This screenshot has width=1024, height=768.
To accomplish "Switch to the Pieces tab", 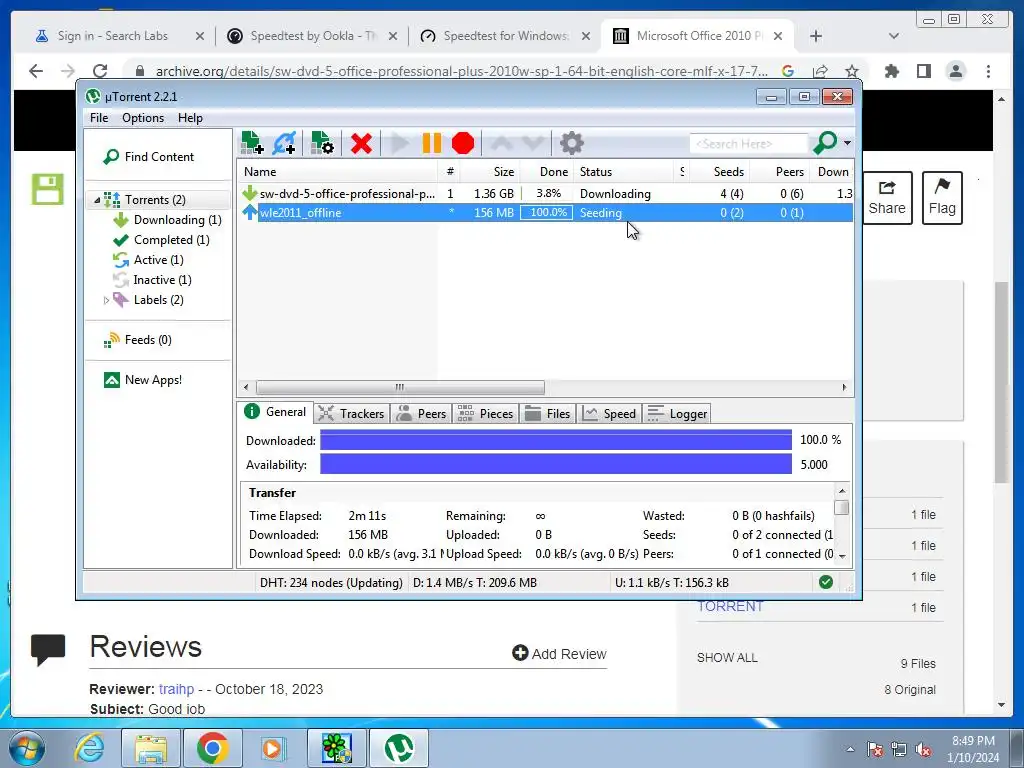I will click(x=486, y=413).
